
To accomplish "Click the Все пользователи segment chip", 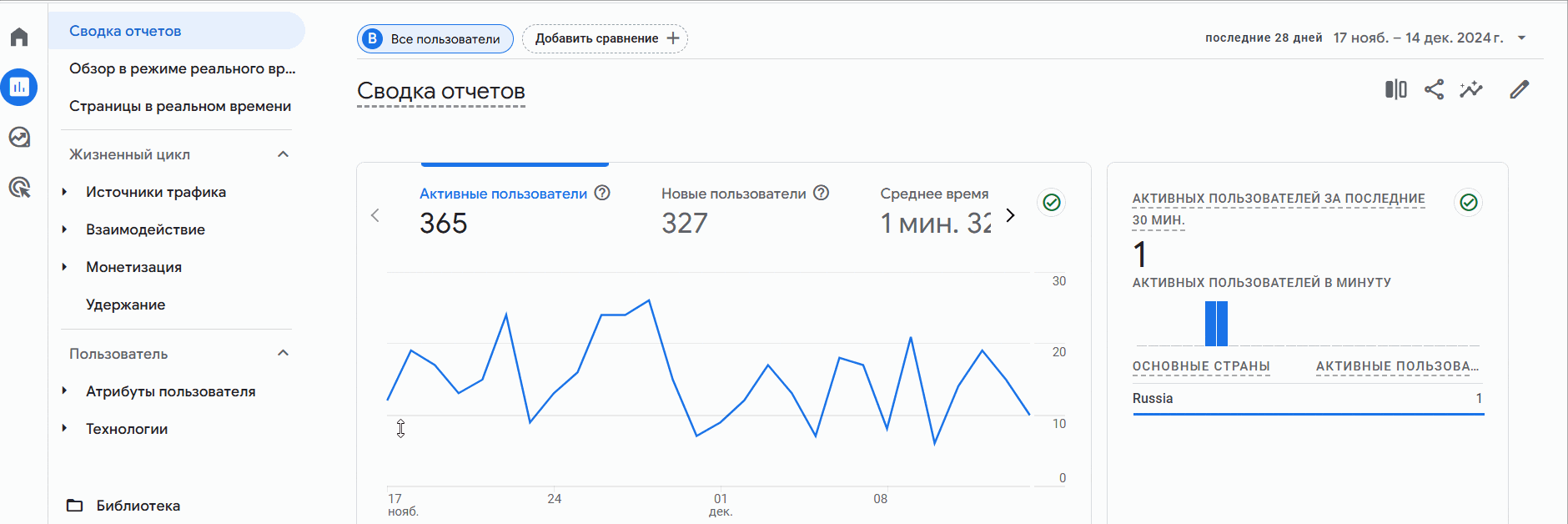I will point(435,38).
